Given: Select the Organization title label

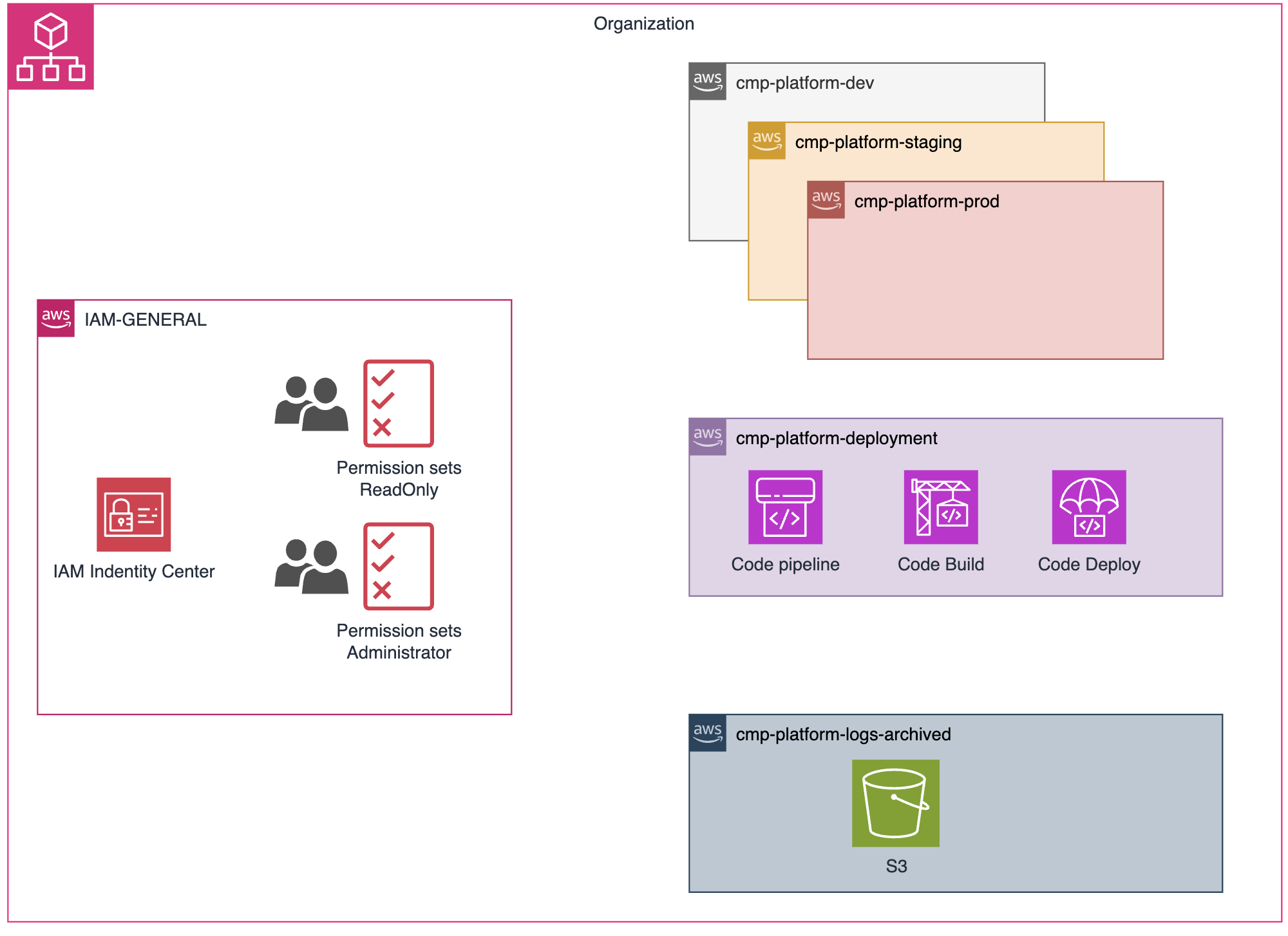Looking at the screenshot, I should [643, 24].
